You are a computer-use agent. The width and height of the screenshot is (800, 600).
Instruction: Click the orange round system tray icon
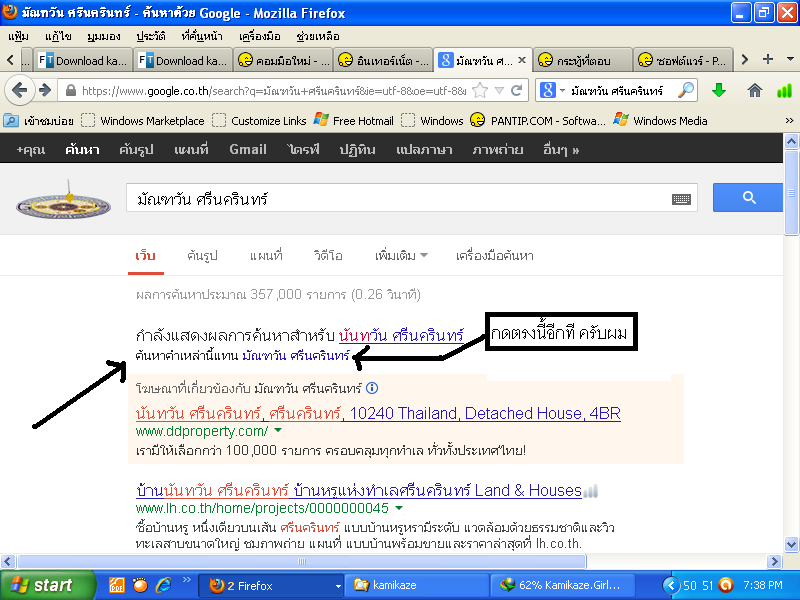(x=726, y=585)
